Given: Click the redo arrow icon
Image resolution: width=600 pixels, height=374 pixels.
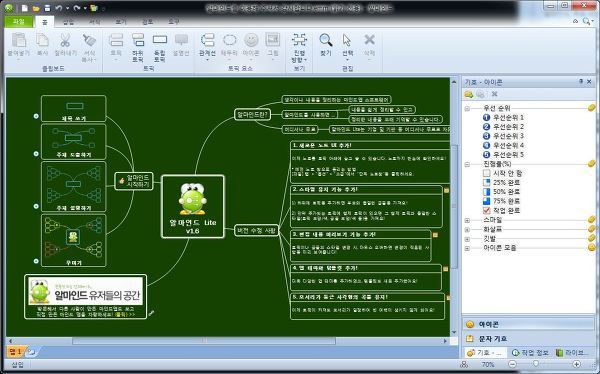Looking at the screenshot, I should pyautogui.click(x=77, y=8).
